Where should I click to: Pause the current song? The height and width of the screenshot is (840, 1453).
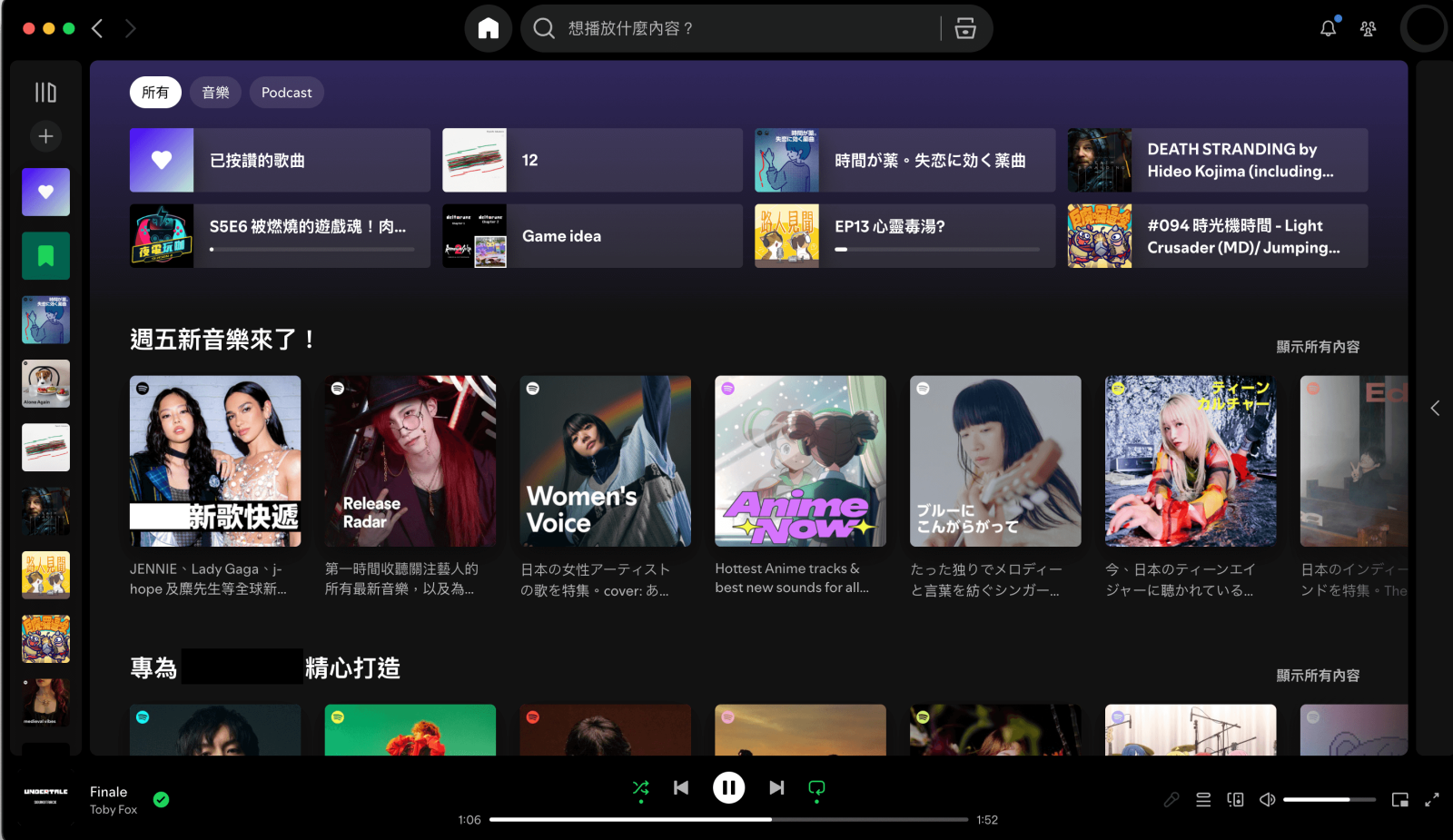coord(728,787)
